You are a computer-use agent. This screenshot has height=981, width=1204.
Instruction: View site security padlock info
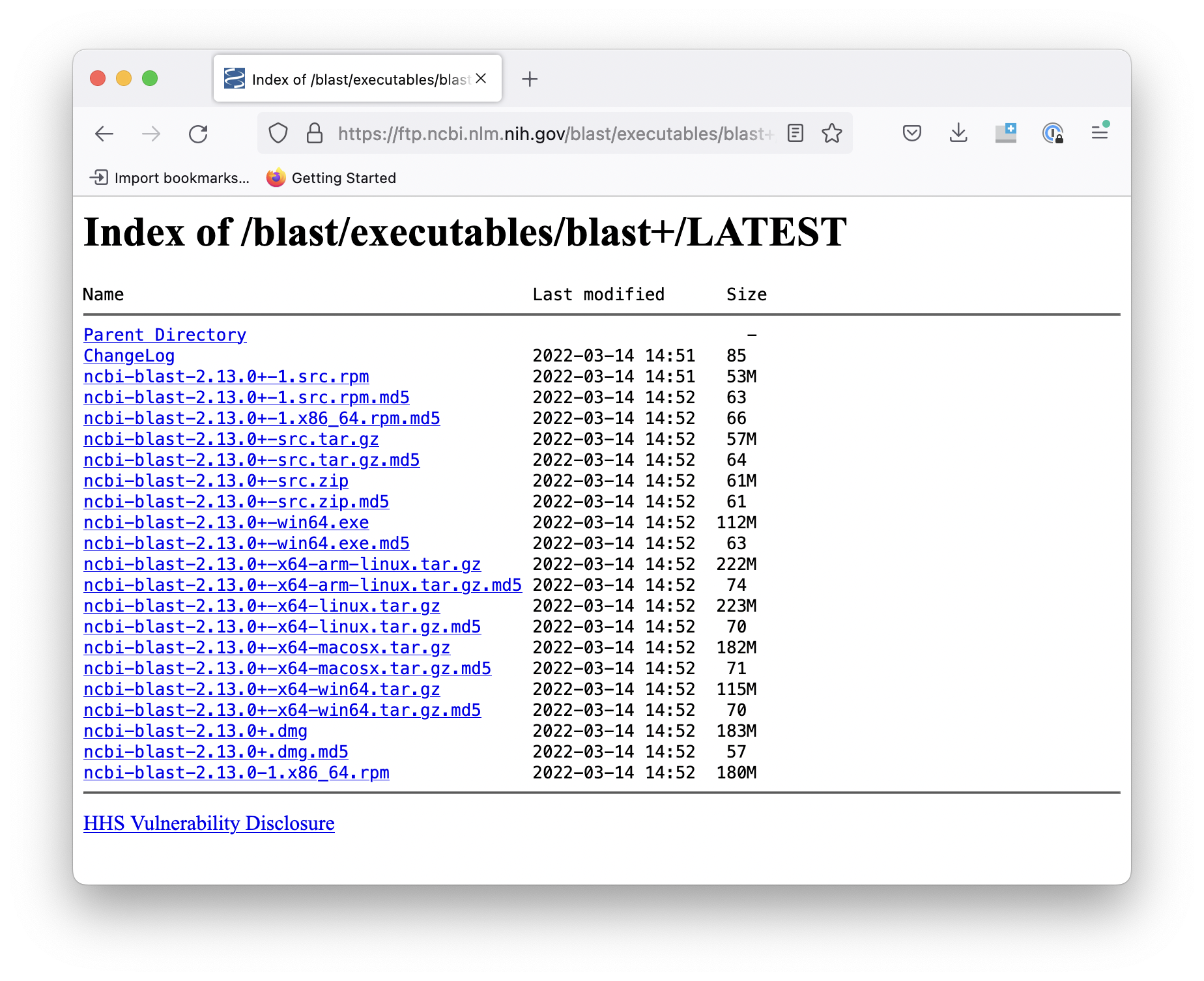pos(315,134)
